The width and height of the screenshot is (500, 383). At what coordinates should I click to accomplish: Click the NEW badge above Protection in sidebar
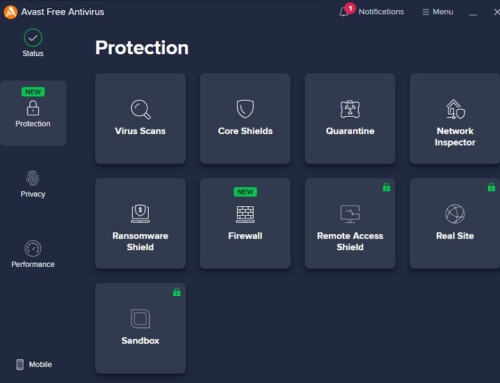click(33, 92)
